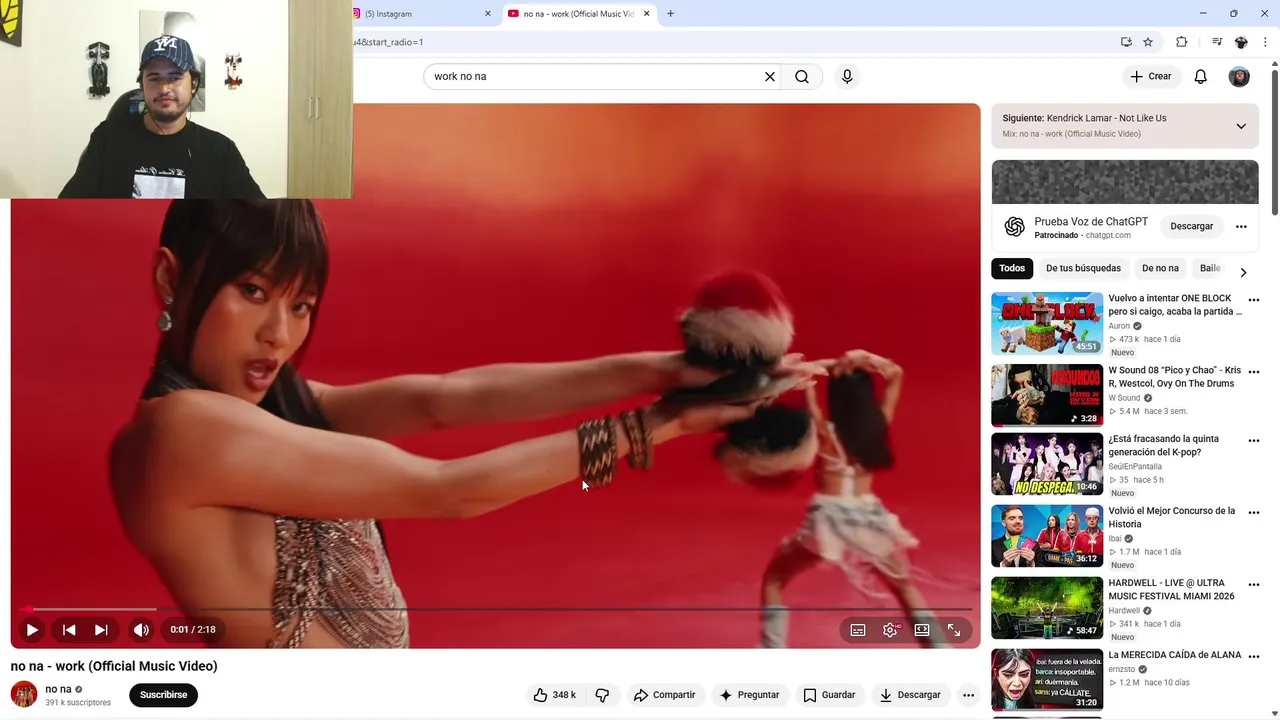Viewport: 1280px width, 720px height.
Task: Open the Chrome profile avatar
Action: coord(1241,42)
